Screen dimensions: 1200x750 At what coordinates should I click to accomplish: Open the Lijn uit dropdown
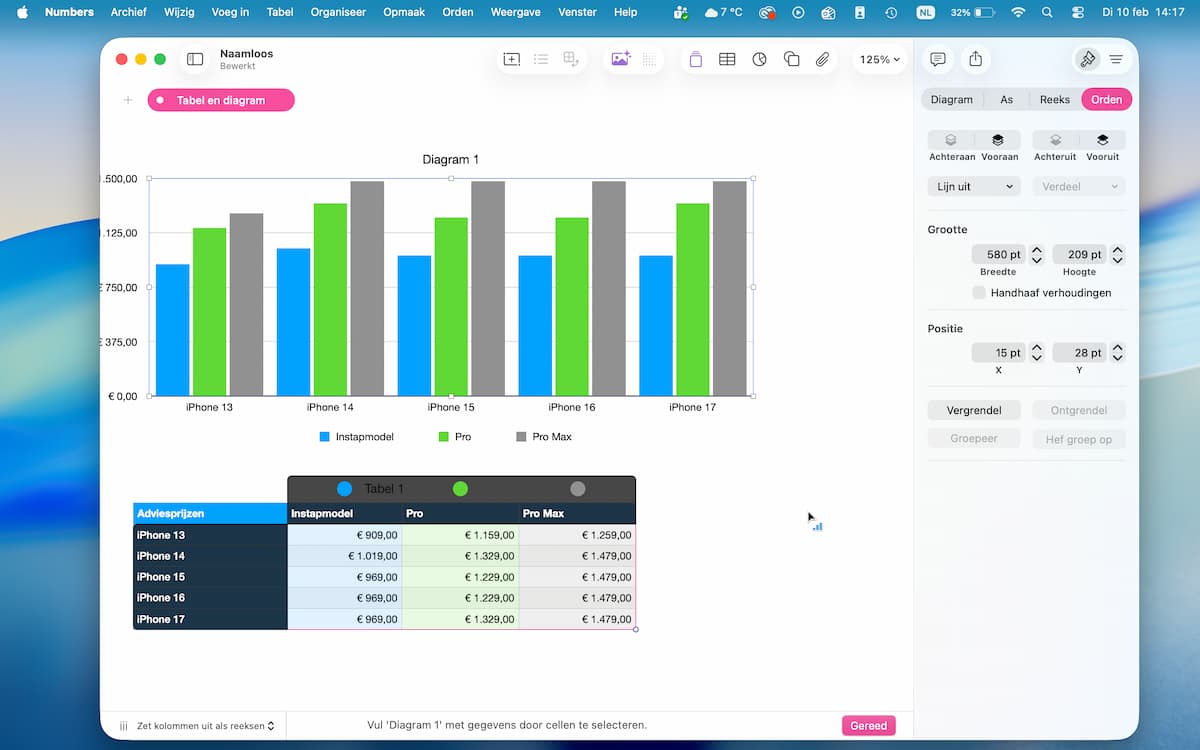pos(973,187)
